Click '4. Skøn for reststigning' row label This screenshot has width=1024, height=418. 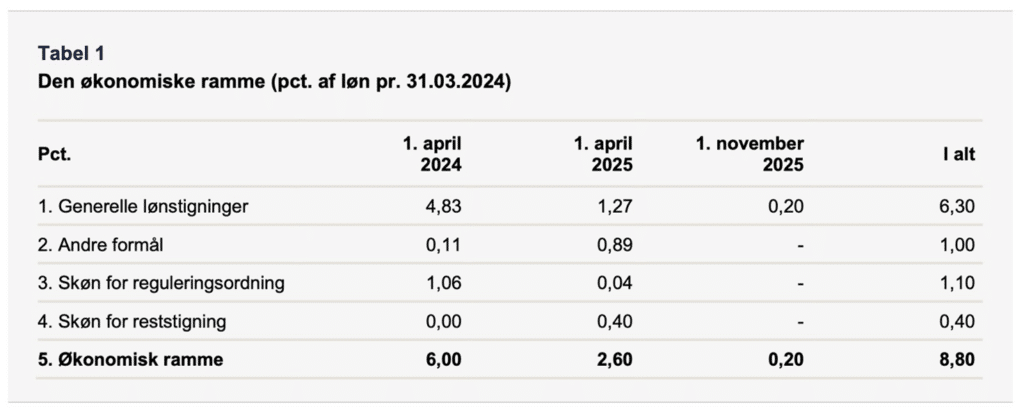click(132, 321)
